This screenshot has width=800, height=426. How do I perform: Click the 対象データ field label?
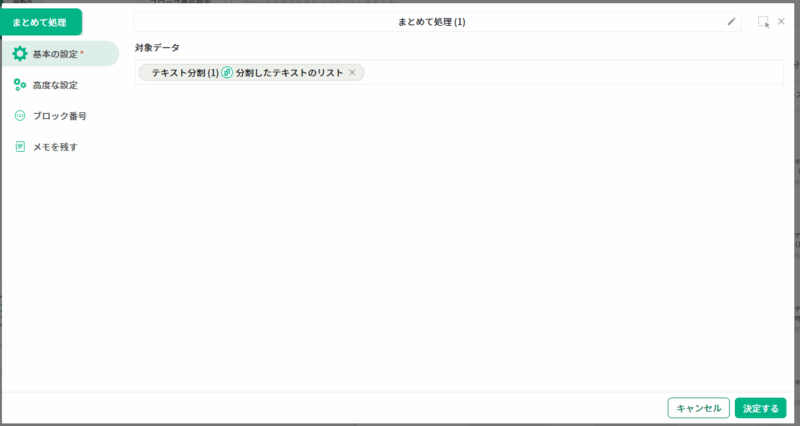(x=157, y=47)
